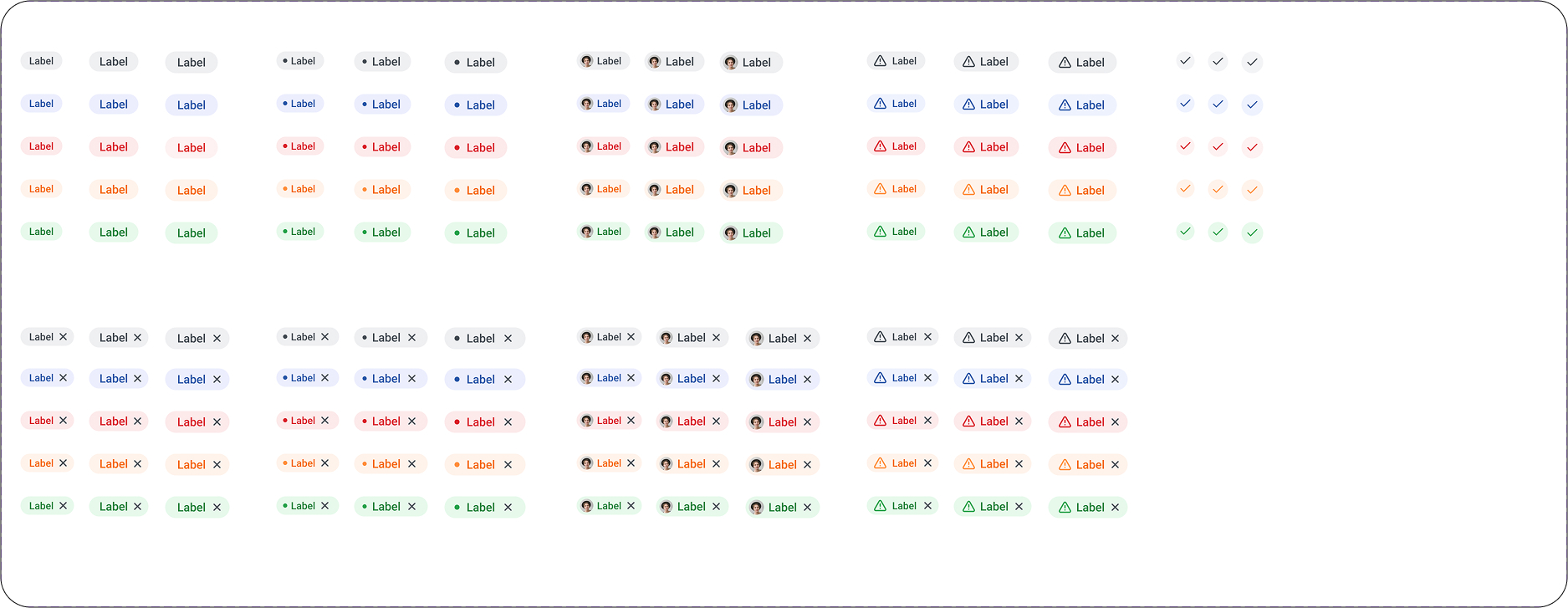The height and width of the screenshot is (608, 1568).
Task: Click warning triangle in smallest orange non-dismissible chip
Action: click(x=880, y=189)
